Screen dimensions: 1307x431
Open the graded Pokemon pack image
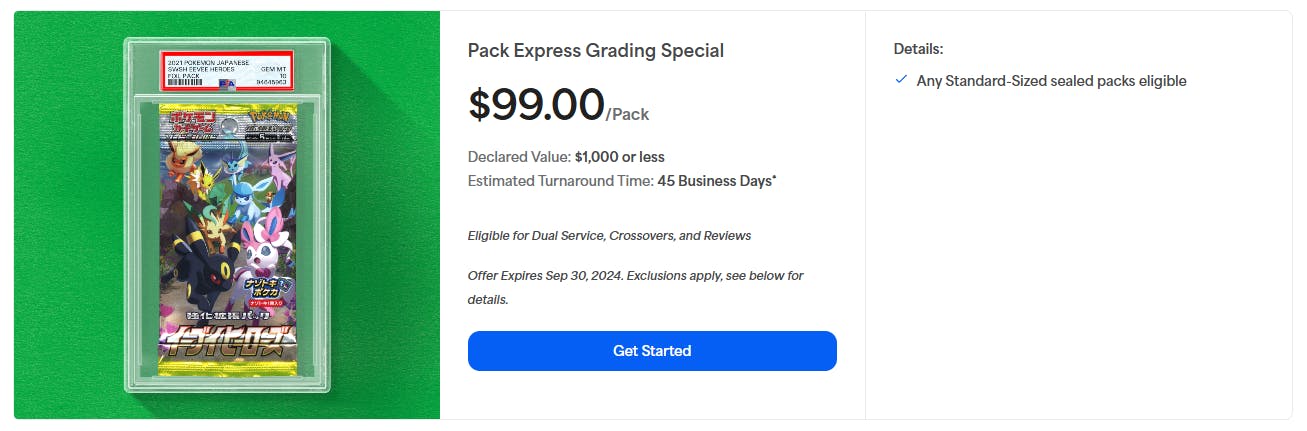(x=227, y=215)
